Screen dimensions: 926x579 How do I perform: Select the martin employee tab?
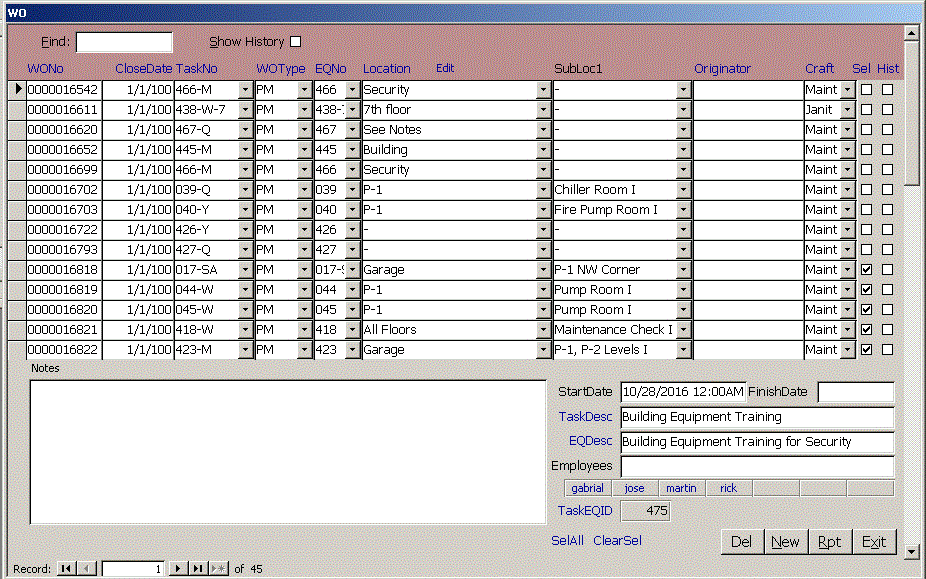681,489
